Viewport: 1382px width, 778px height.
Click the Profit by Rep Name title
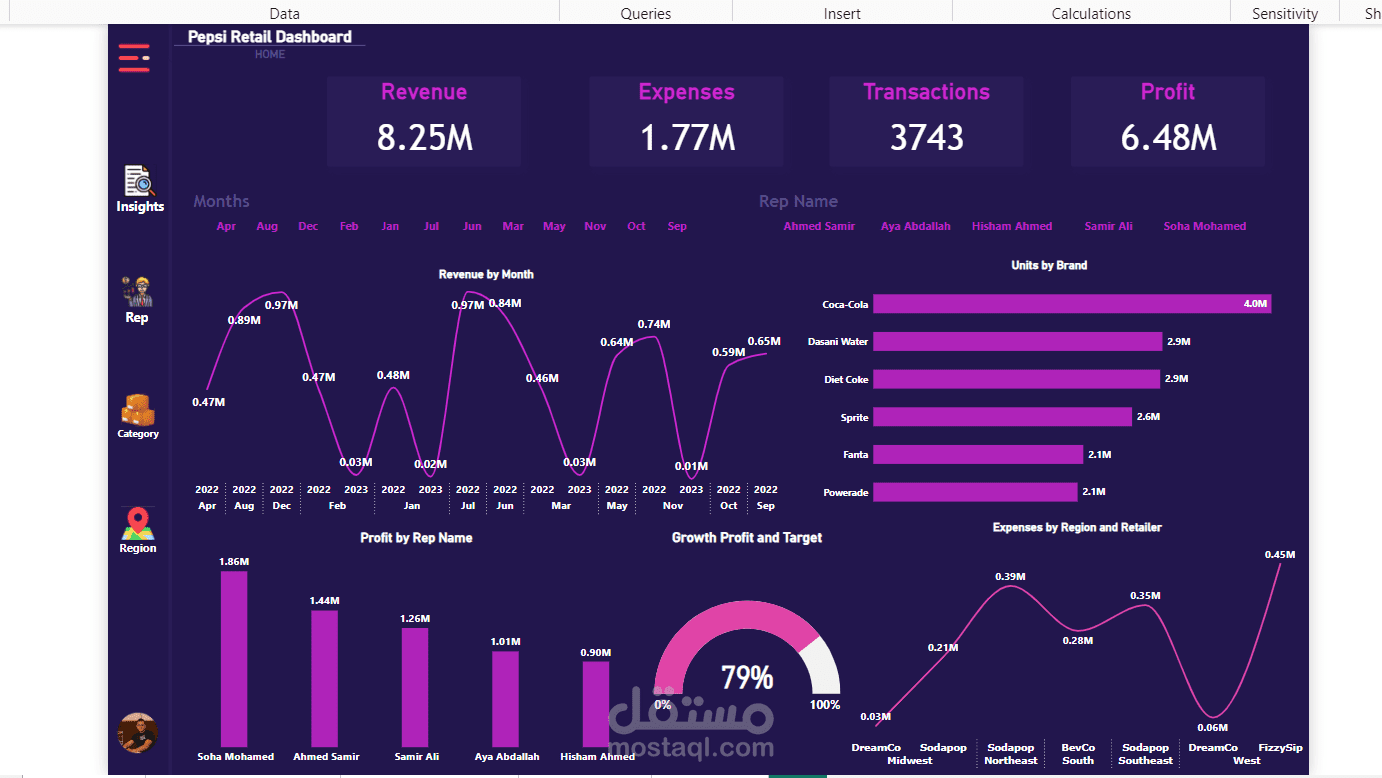[416, 538]
